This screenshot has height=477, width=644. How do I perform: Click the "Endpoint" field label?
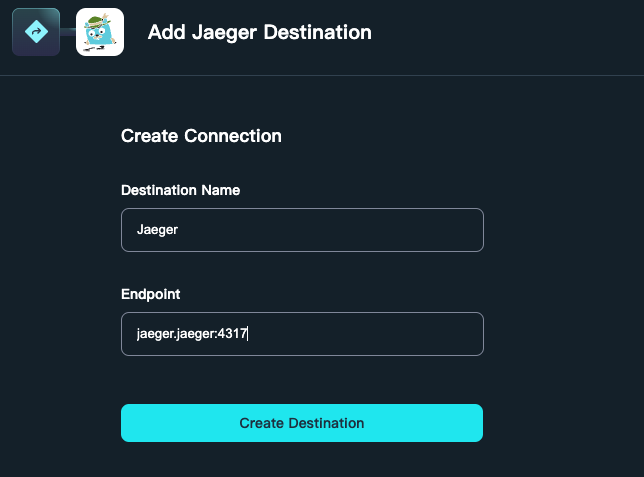tap(151, 294)
